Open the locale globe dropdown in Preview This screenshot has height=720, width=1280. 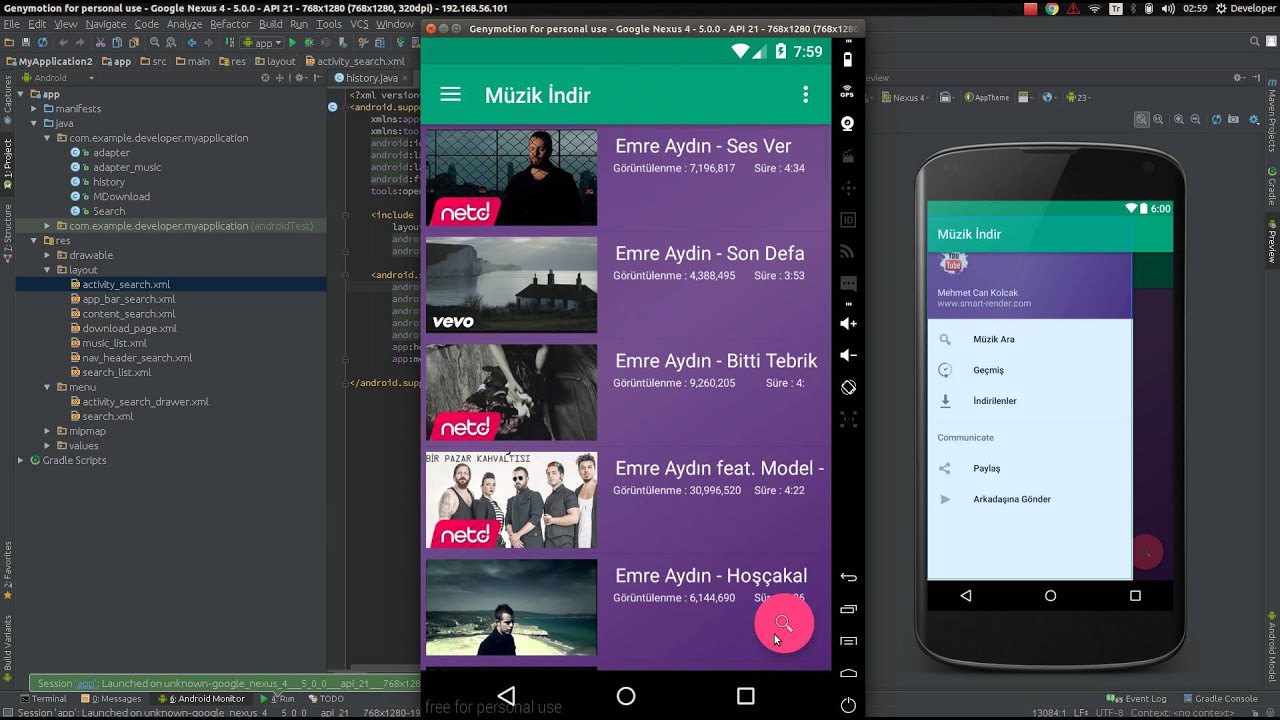coord(1049,98)
